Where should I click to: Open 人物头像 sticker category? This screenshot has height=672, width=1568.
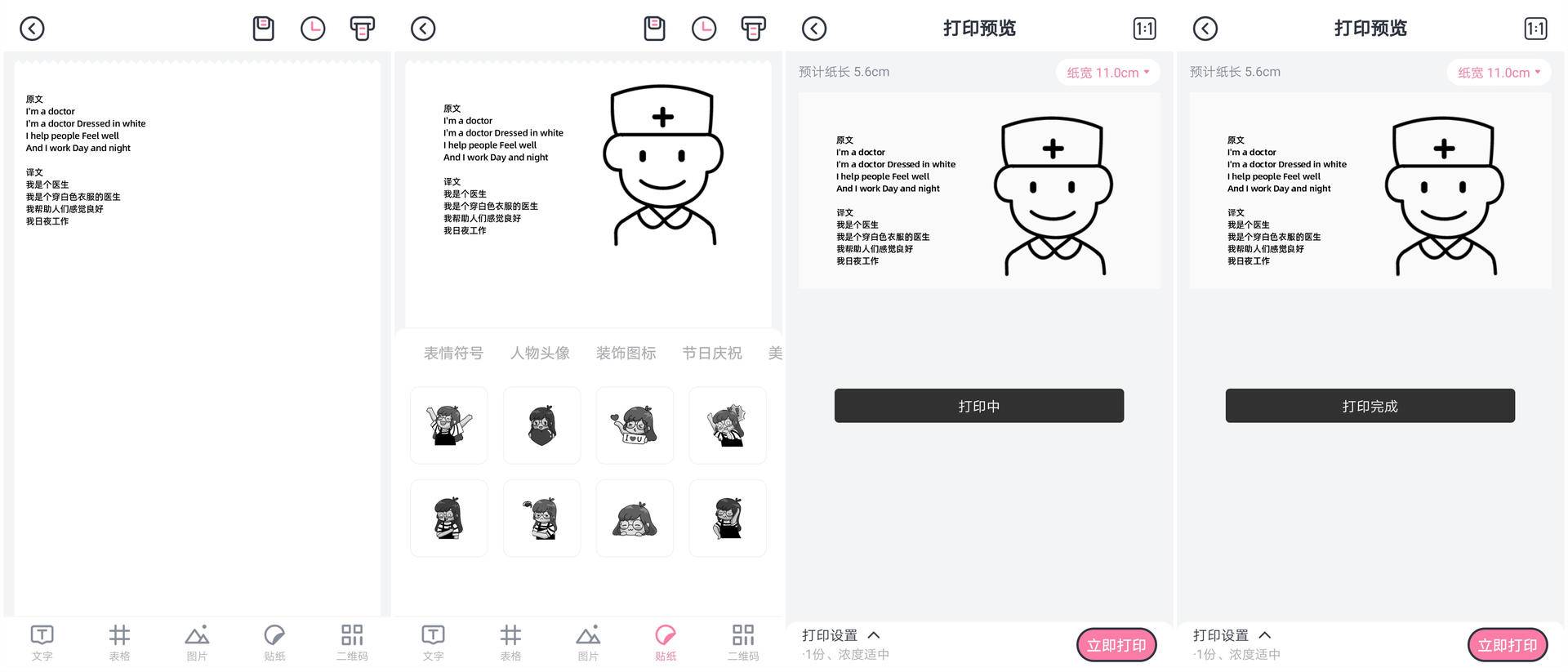click(x=540, y=353)
